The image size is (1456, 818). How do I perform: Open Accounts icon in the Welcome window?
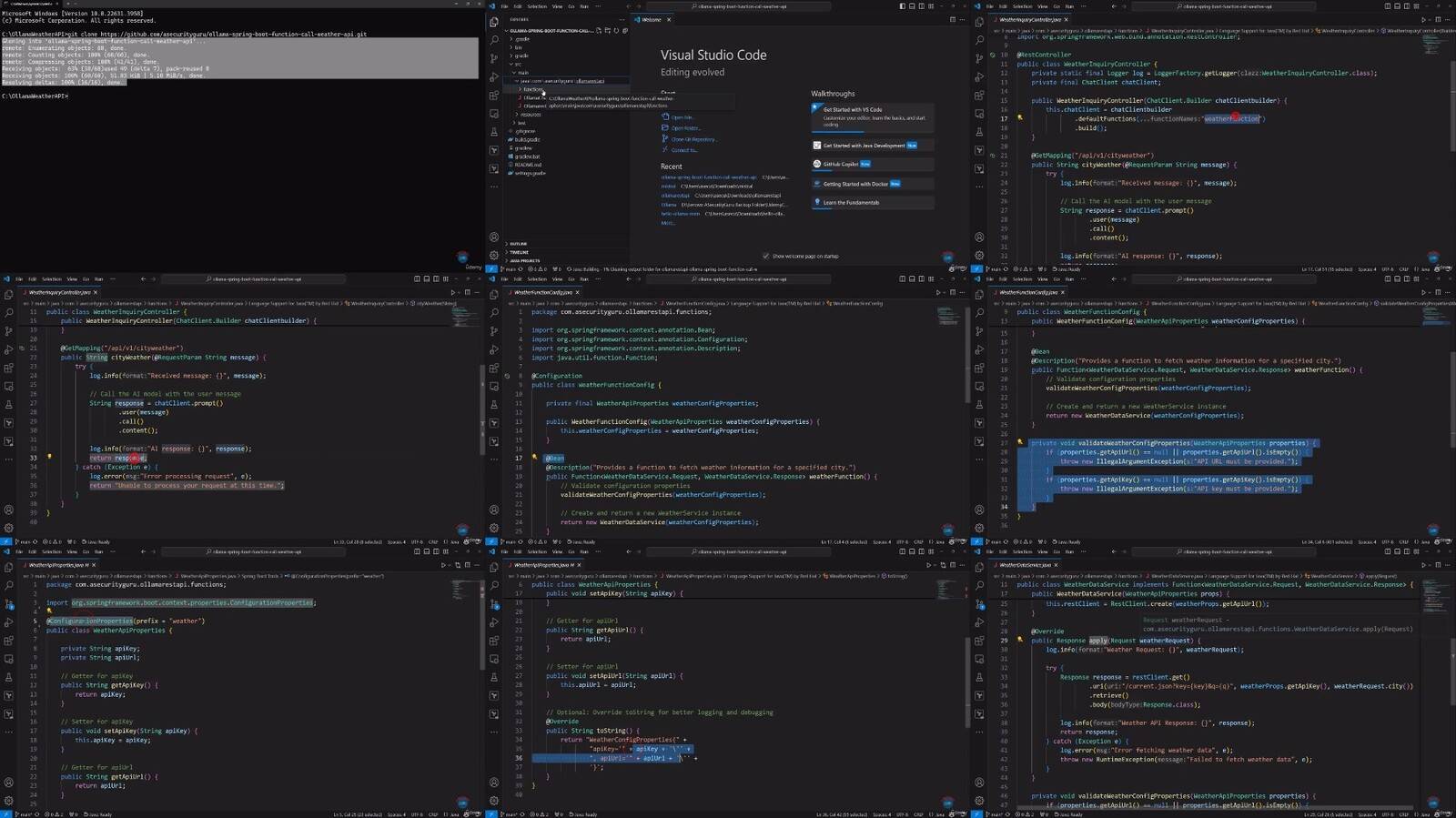[494, 237]
